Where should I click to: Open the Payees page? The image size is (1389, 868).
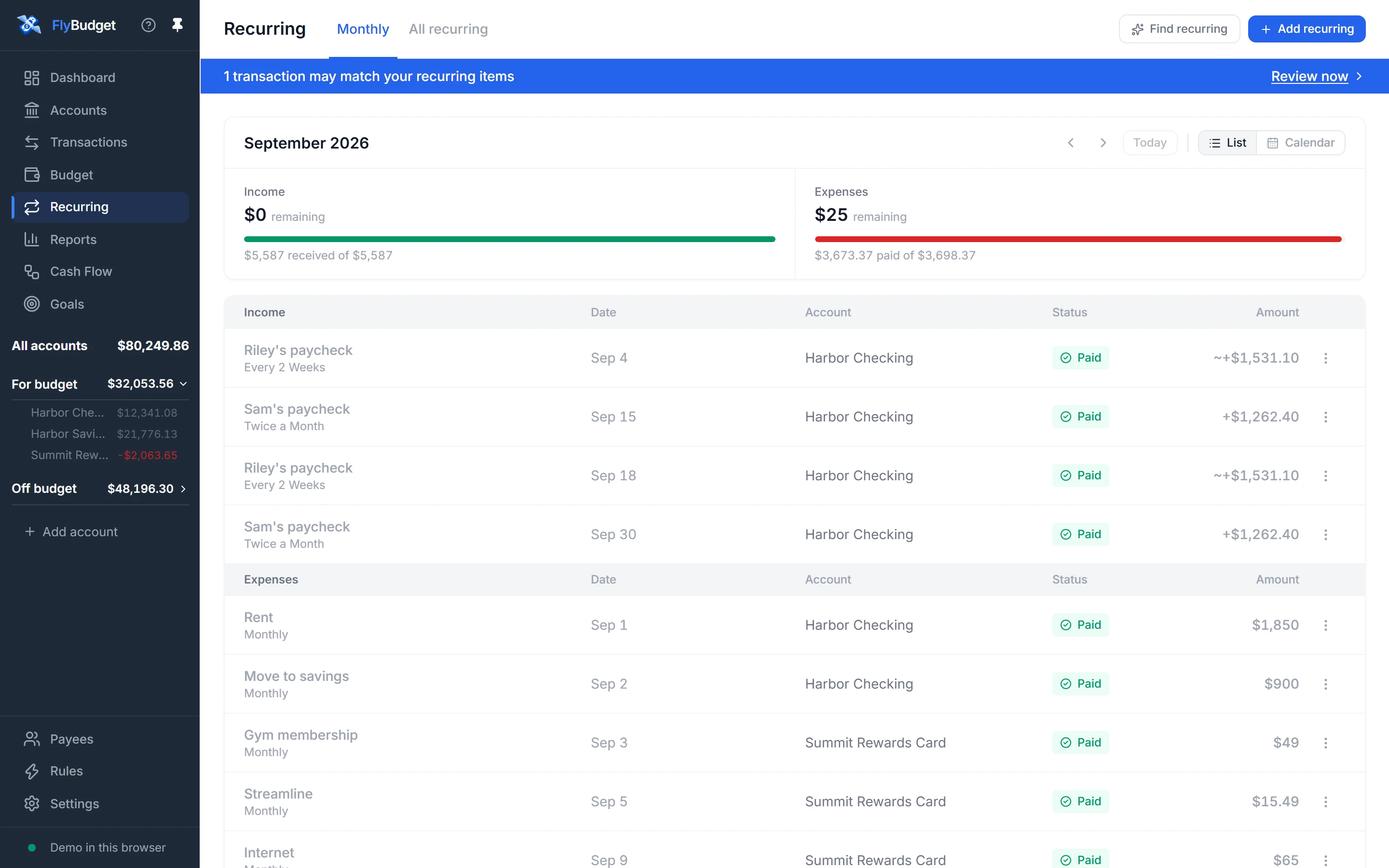(x=100, y=739)
